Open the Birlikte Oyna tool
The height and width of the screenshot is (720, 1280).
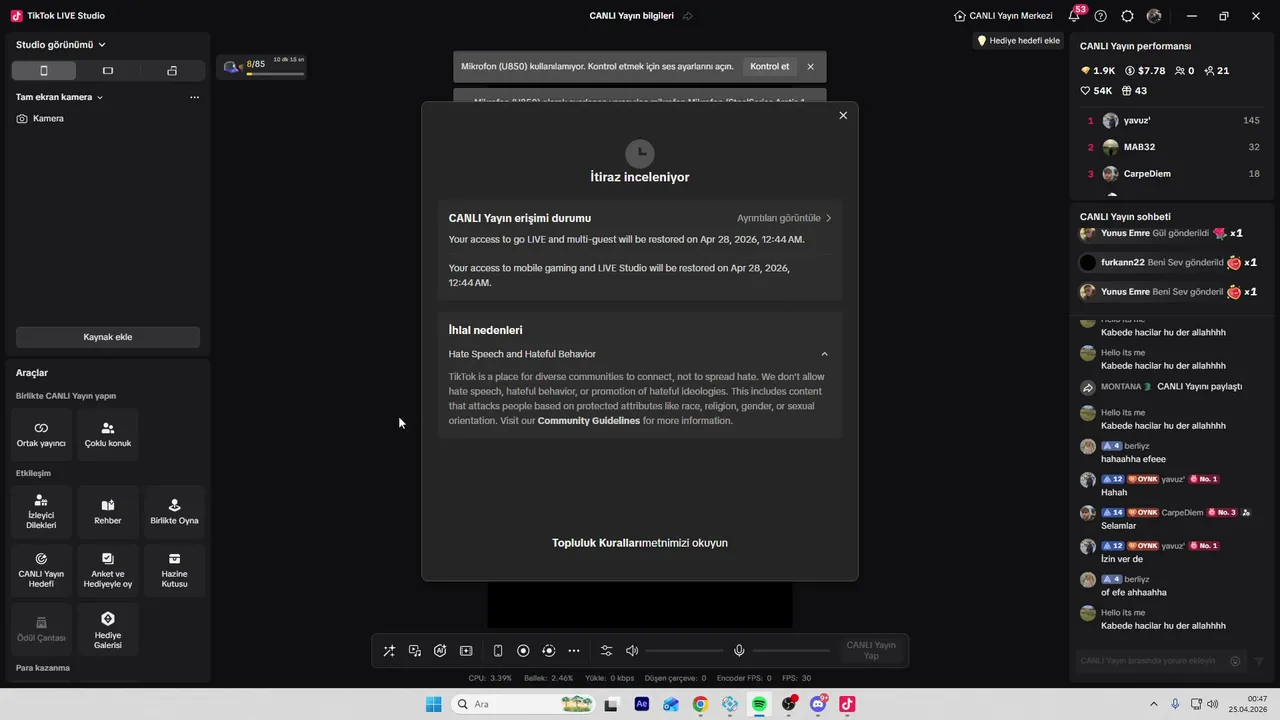[174, 512]
